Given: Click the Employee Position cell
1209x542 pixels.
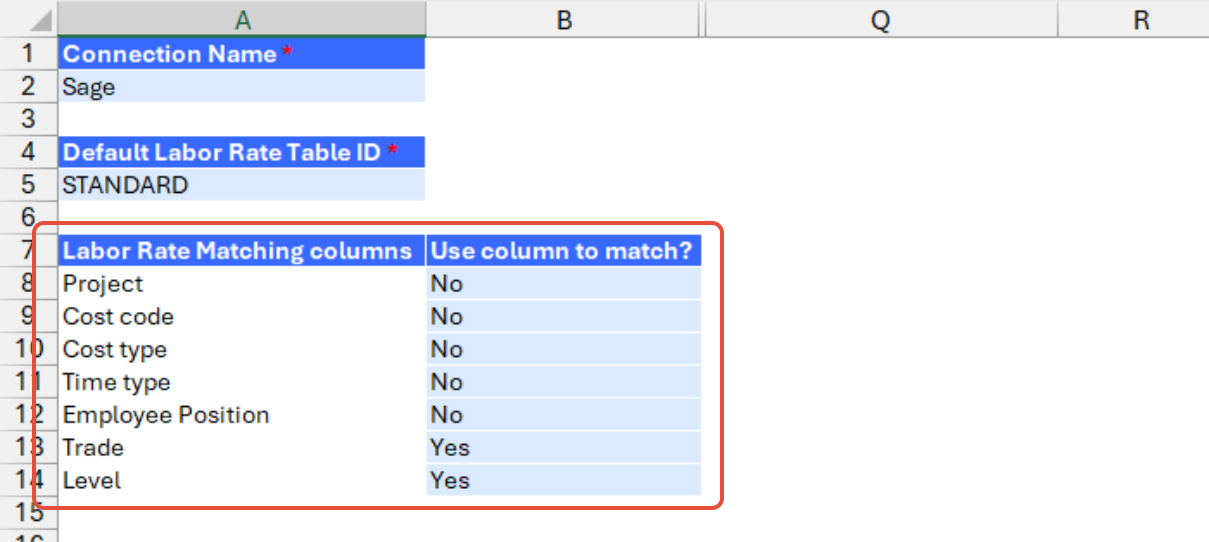Looking at the screenshot, I should [x=242, y=414].
